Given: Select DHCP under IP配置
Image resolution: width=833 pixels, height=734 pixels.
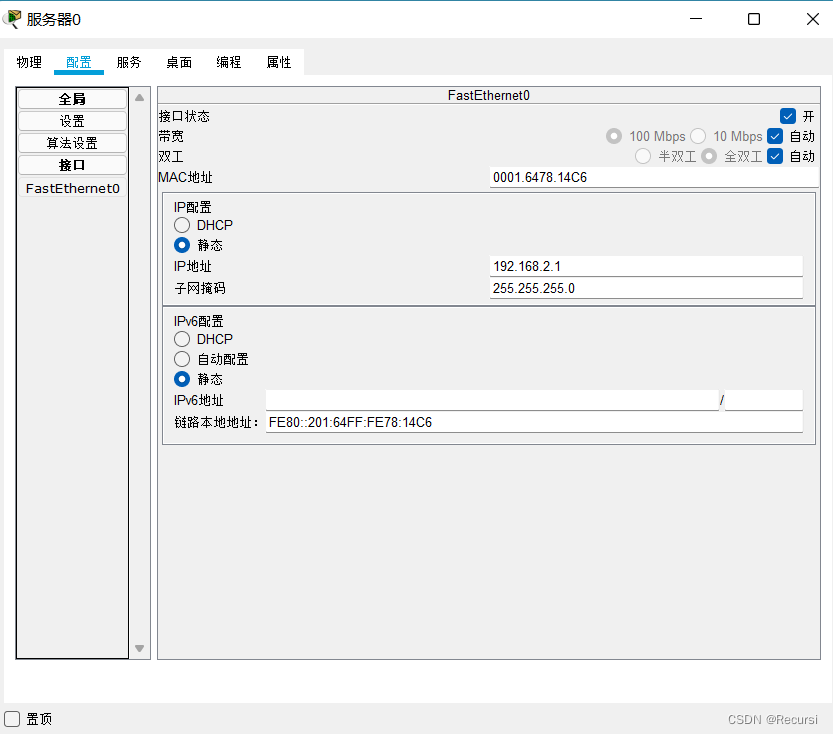Looking at the screenshot, I should click(x=182, y=225).
